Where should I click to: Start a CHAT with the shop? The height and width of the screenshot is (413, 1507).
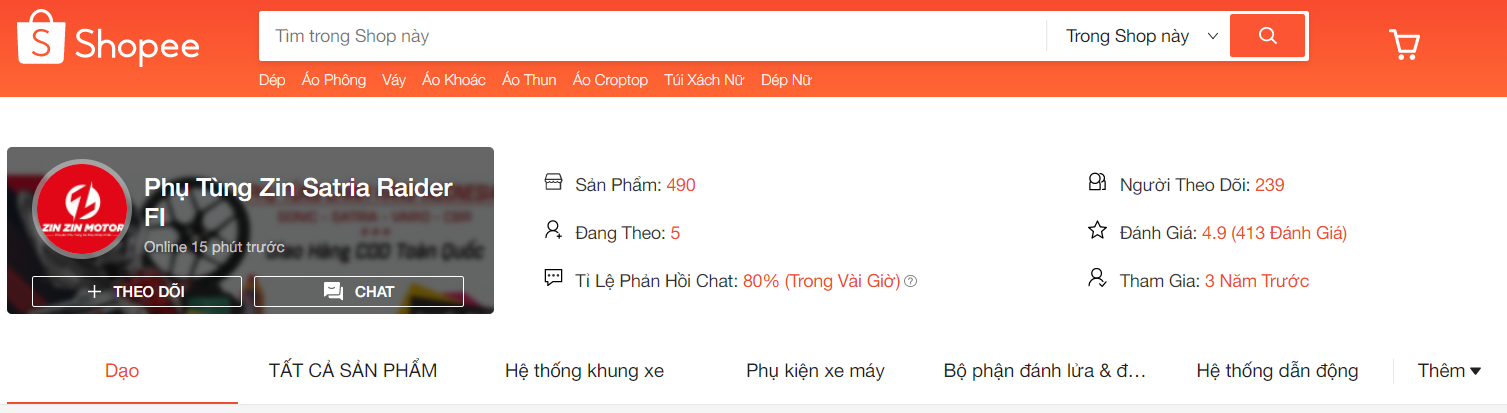coord(359,291)
